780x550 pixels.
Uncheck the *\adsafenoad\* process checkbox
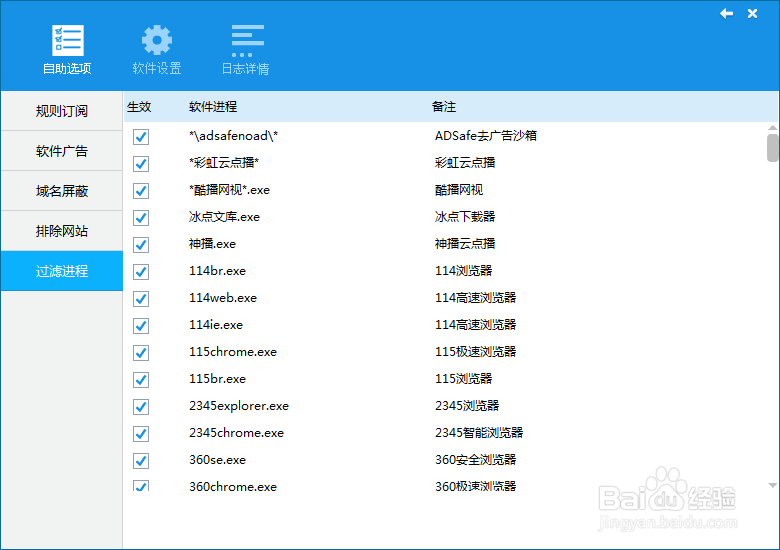[x=141, y=137]
